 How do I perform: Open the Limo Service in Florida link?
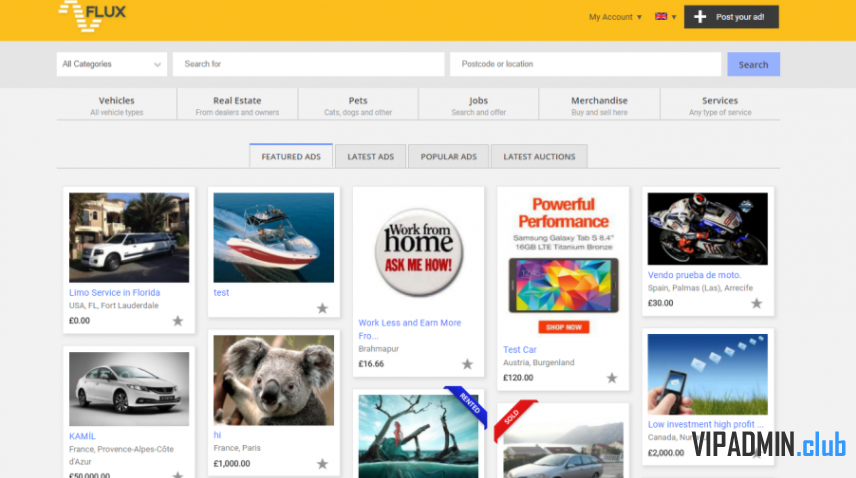tap(115, 292)
